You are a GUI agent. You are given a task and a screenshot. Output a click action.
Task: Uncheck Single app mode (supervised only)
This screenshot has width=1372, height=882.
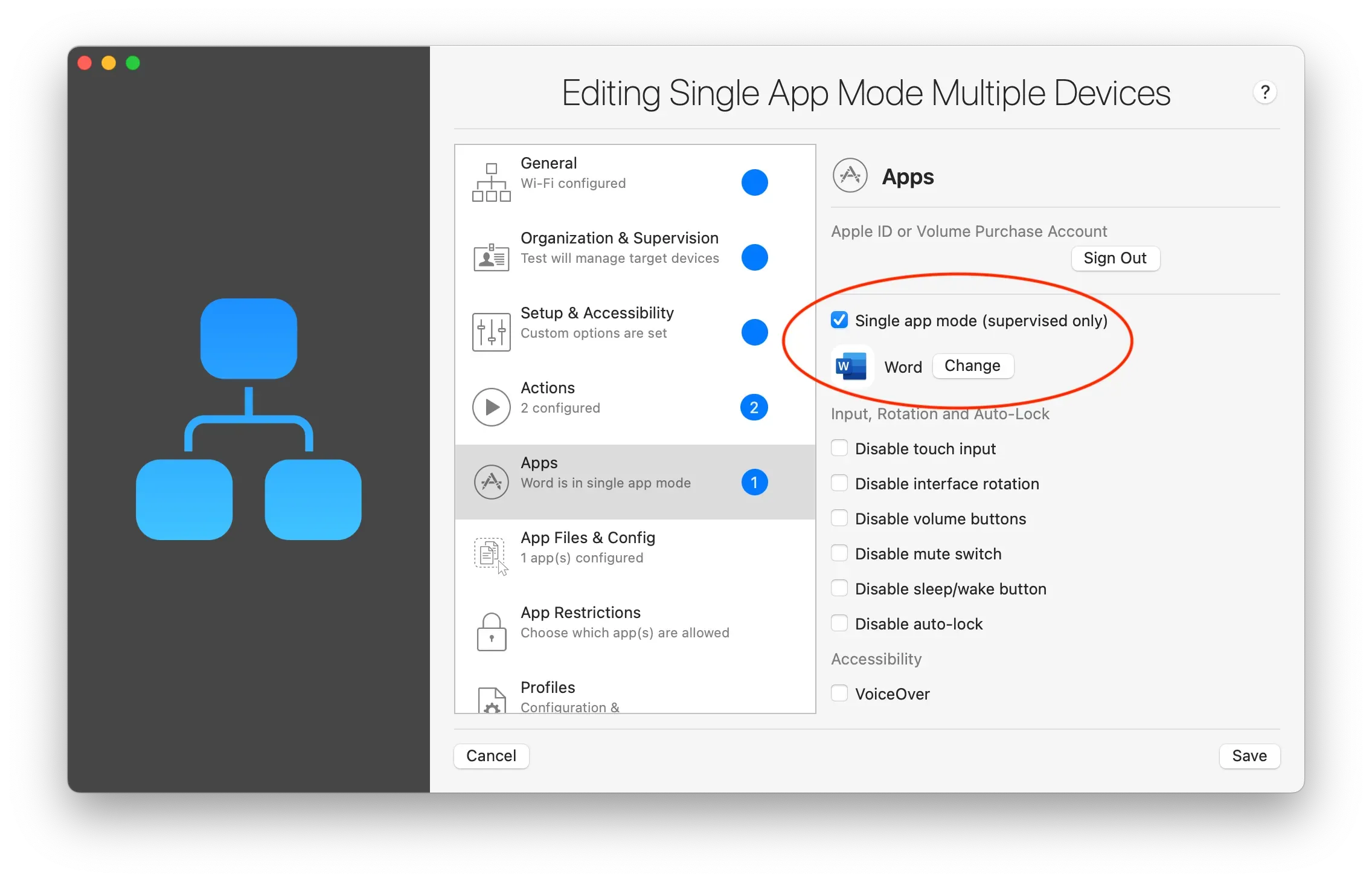point(839,320)
